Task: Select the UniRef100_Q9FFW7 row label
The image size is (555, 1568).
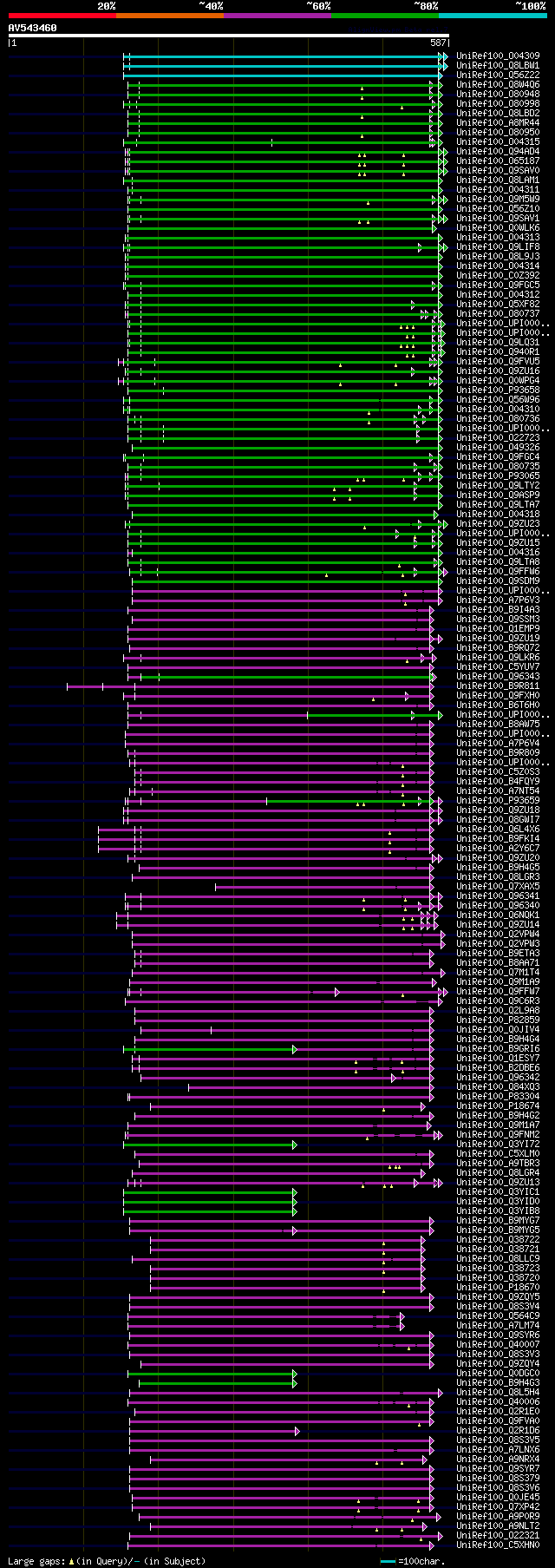Action: [498, 992]
